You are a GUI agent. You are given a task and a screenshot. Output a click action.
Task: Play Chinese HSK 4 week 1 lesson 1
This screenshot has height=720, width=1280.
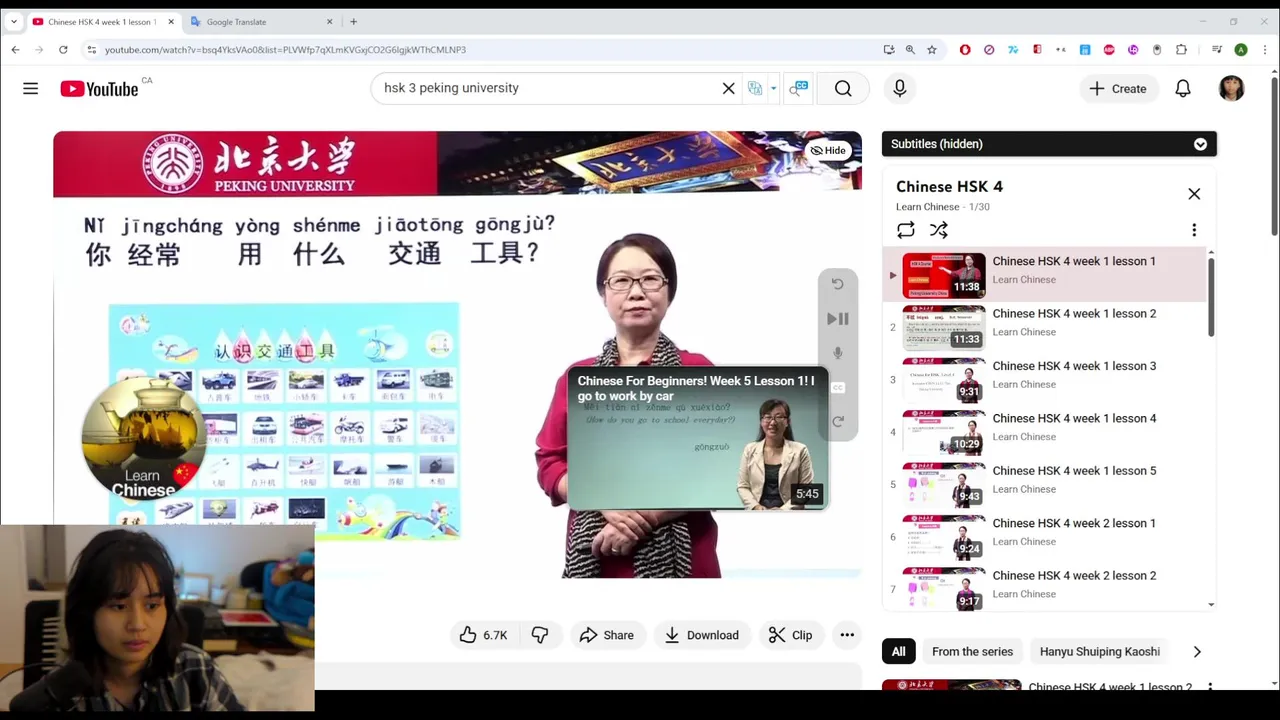click(1045, 274)
